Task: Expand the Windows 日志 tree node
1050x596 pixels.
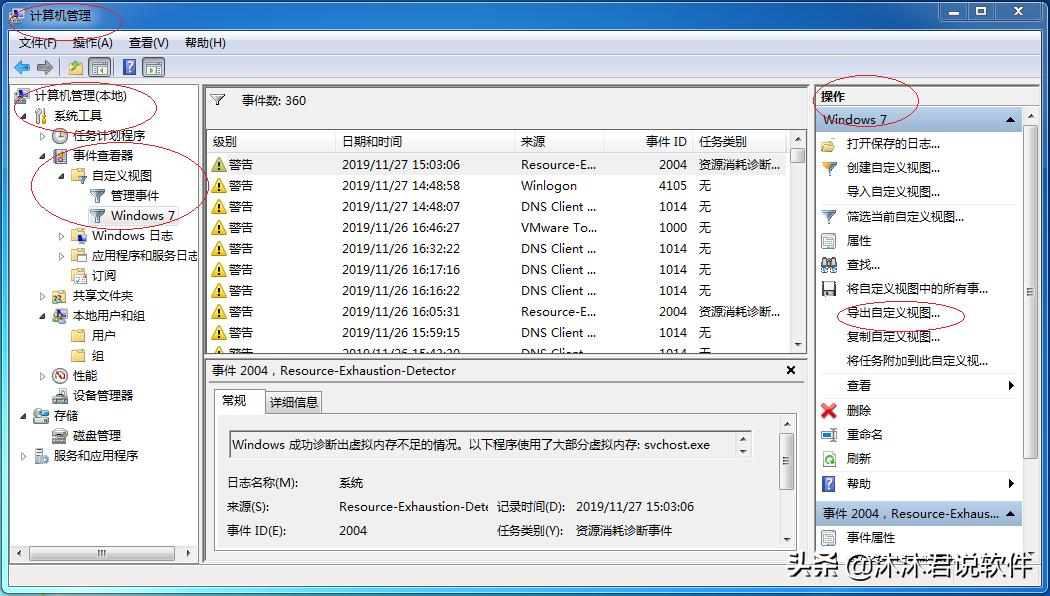Action: click(60, 236)
